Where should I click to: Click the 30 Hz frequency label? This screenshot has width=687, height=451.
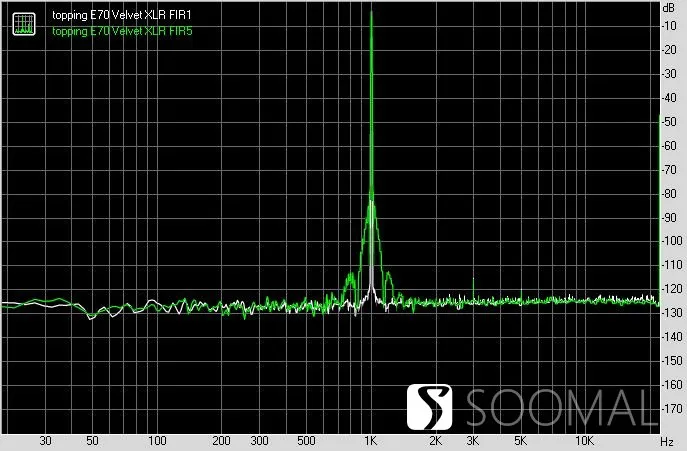[x=45, y=441]
